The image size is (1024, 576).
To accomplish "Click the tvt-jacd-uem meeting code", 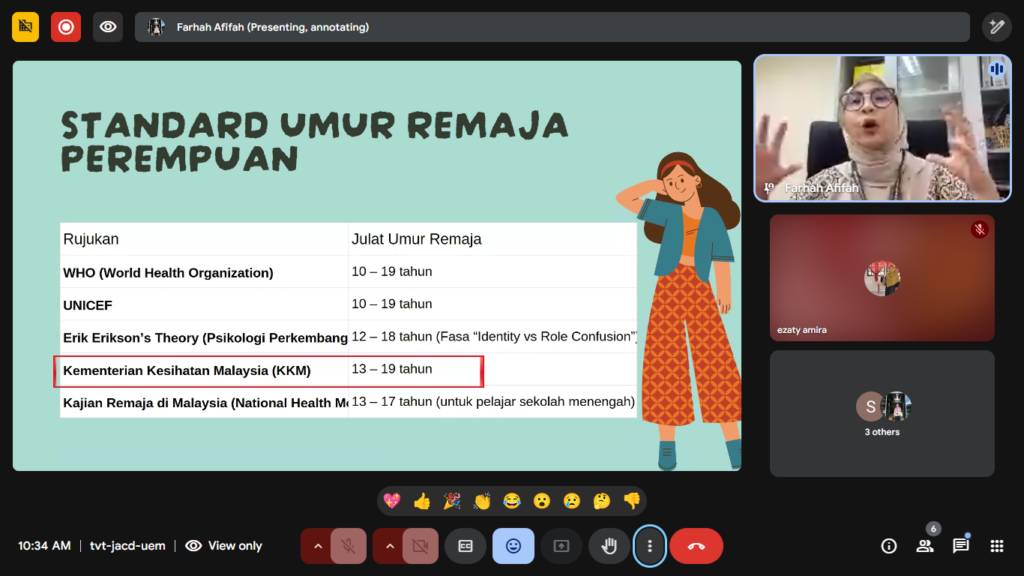I will click(x=127, y=546).
